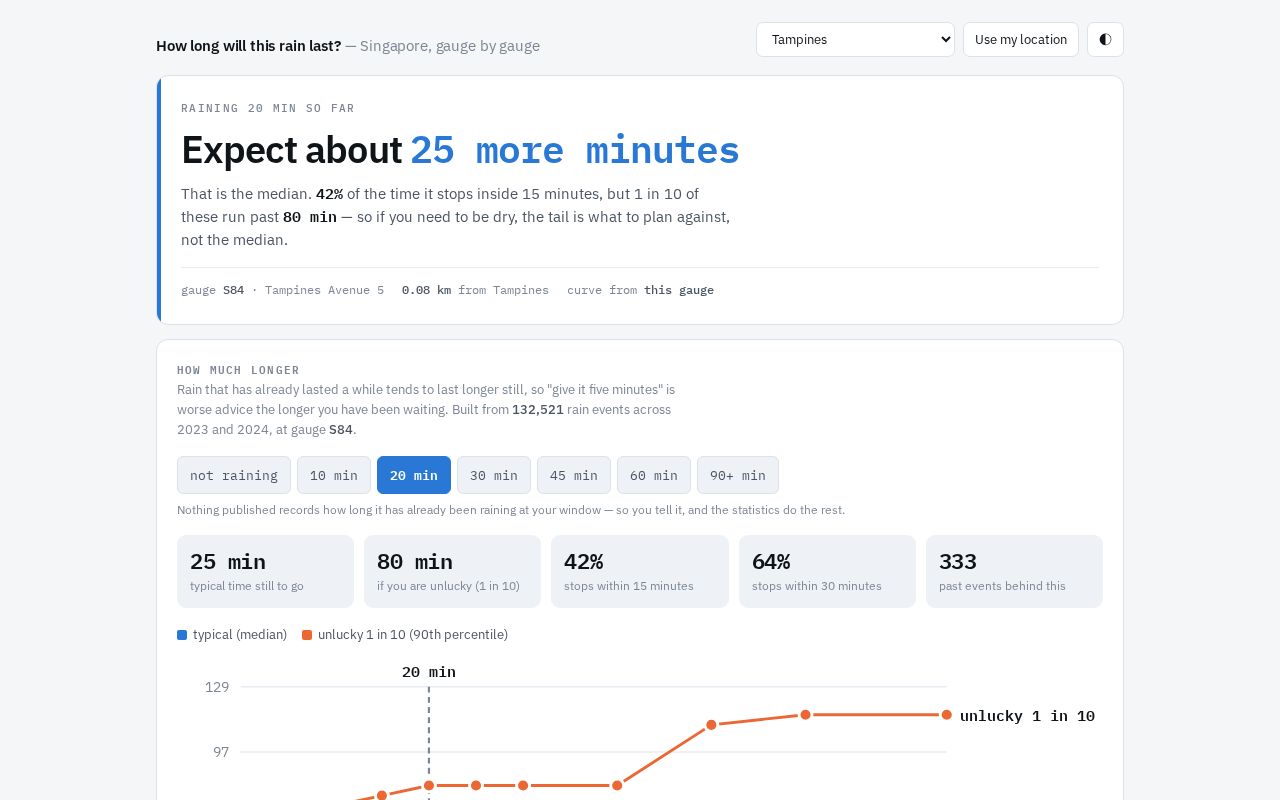Image resolution: width=1280 pixels, height=800 pixels.
Task: Click the "How long will this rain last?" title
Action: click(249, 46)
